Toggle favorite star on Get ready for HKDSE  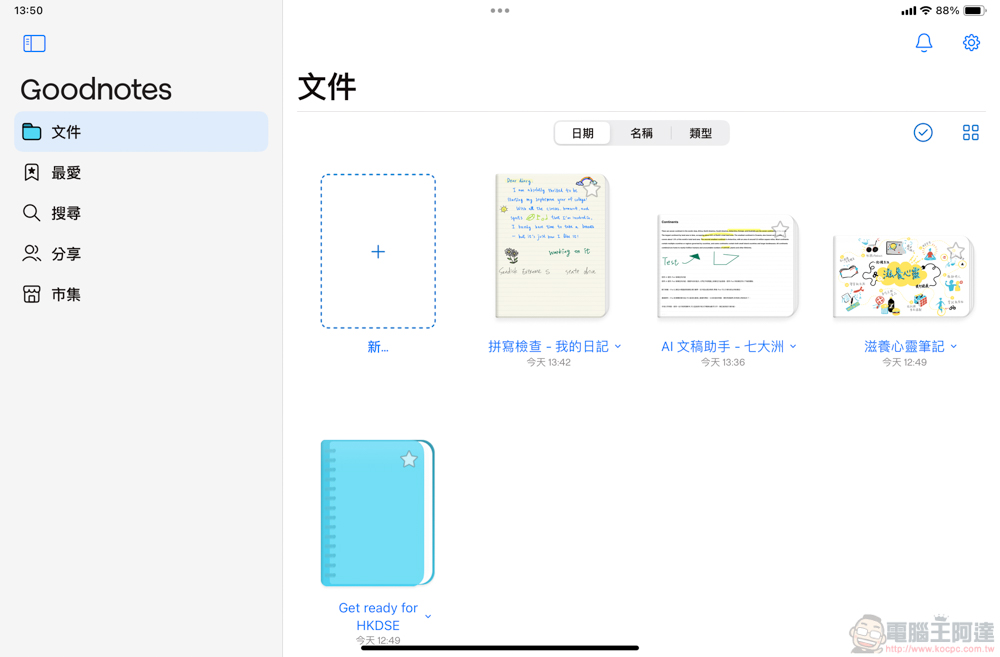tap(409, 459)
